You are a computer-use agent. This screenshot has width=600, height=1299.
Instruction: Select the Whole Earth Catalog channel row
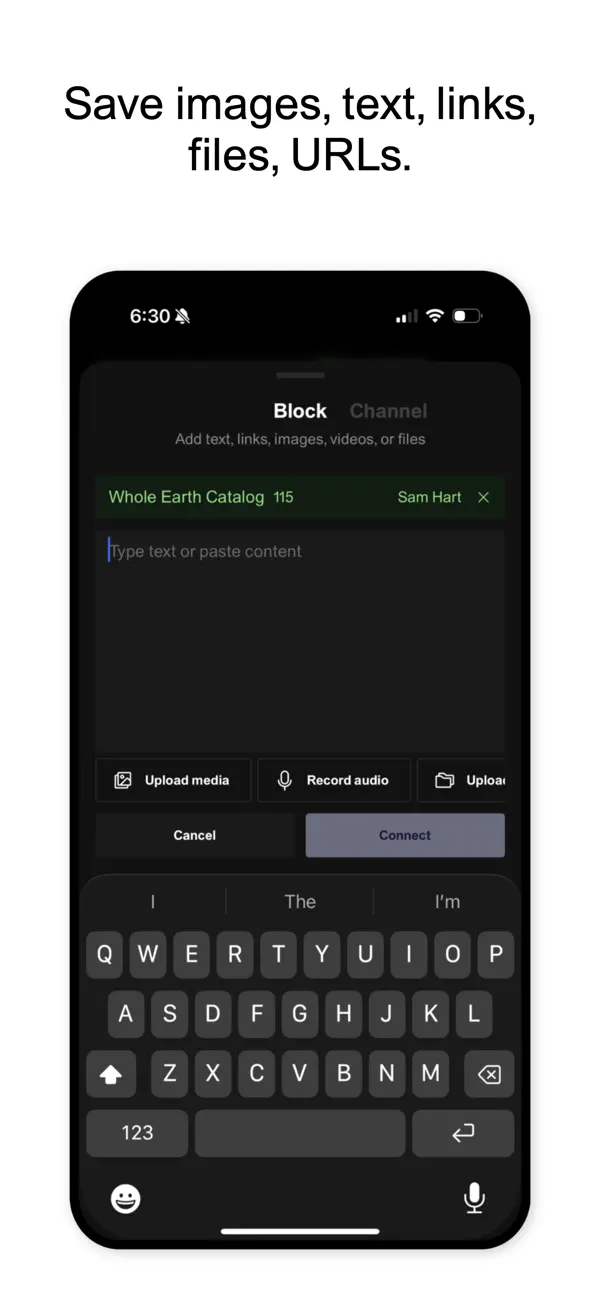tap(300, 497)
